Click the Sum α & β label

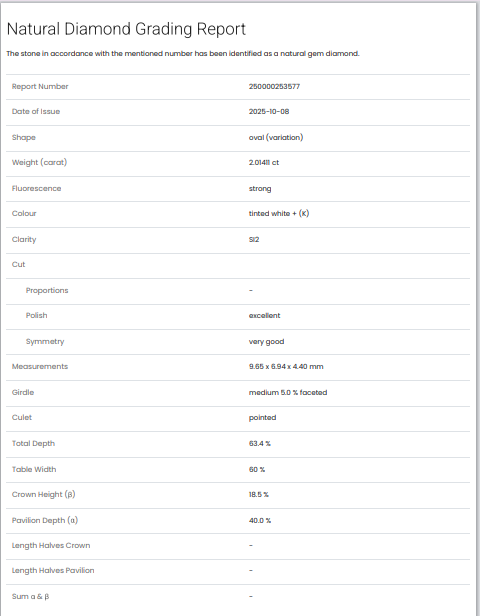point(30,597)
